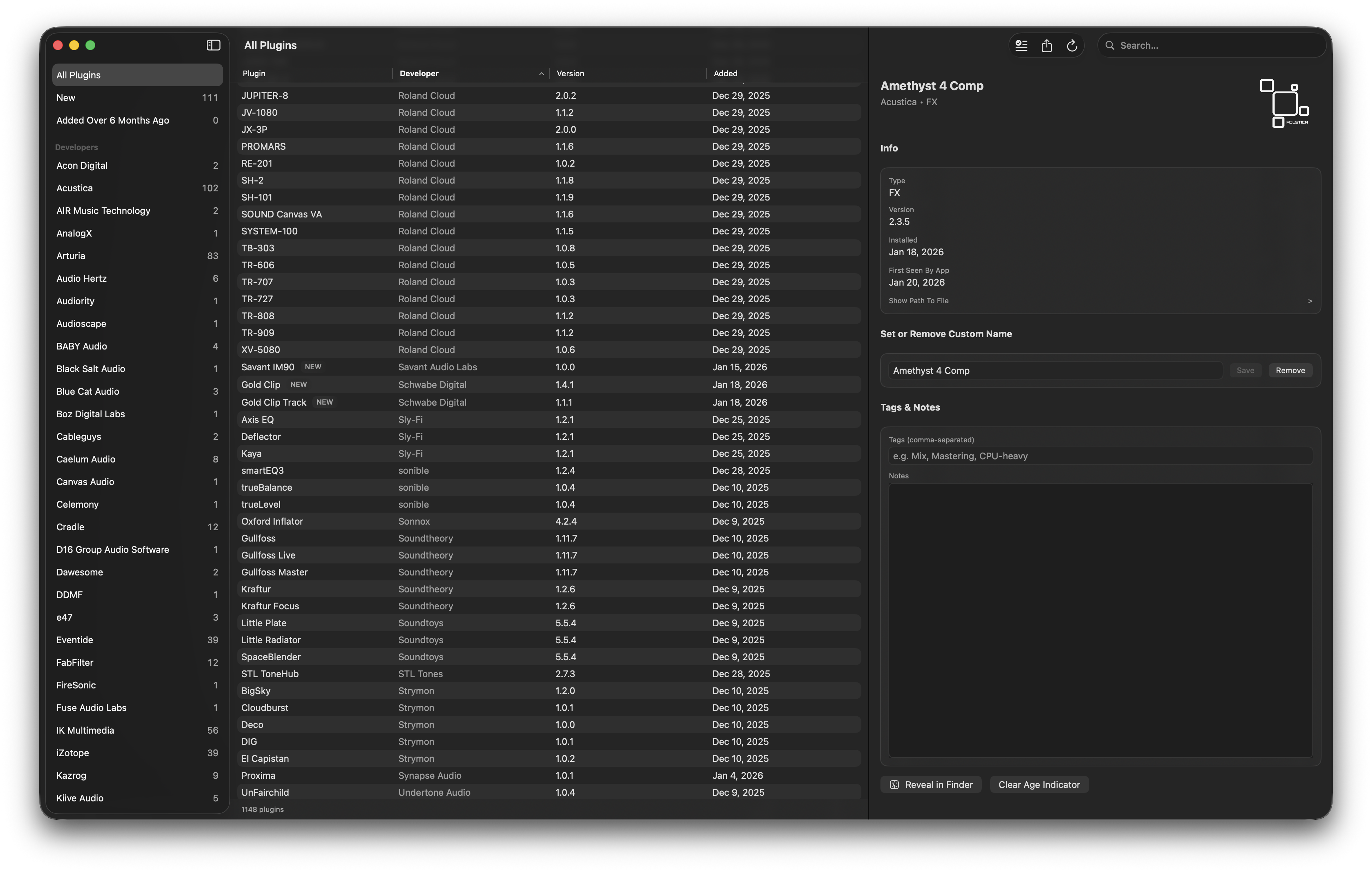Image resolution: width=1372 pixels, height=872 pixels.
Task: Select the UnFairchild plugin row
Action: pos(549,792)
